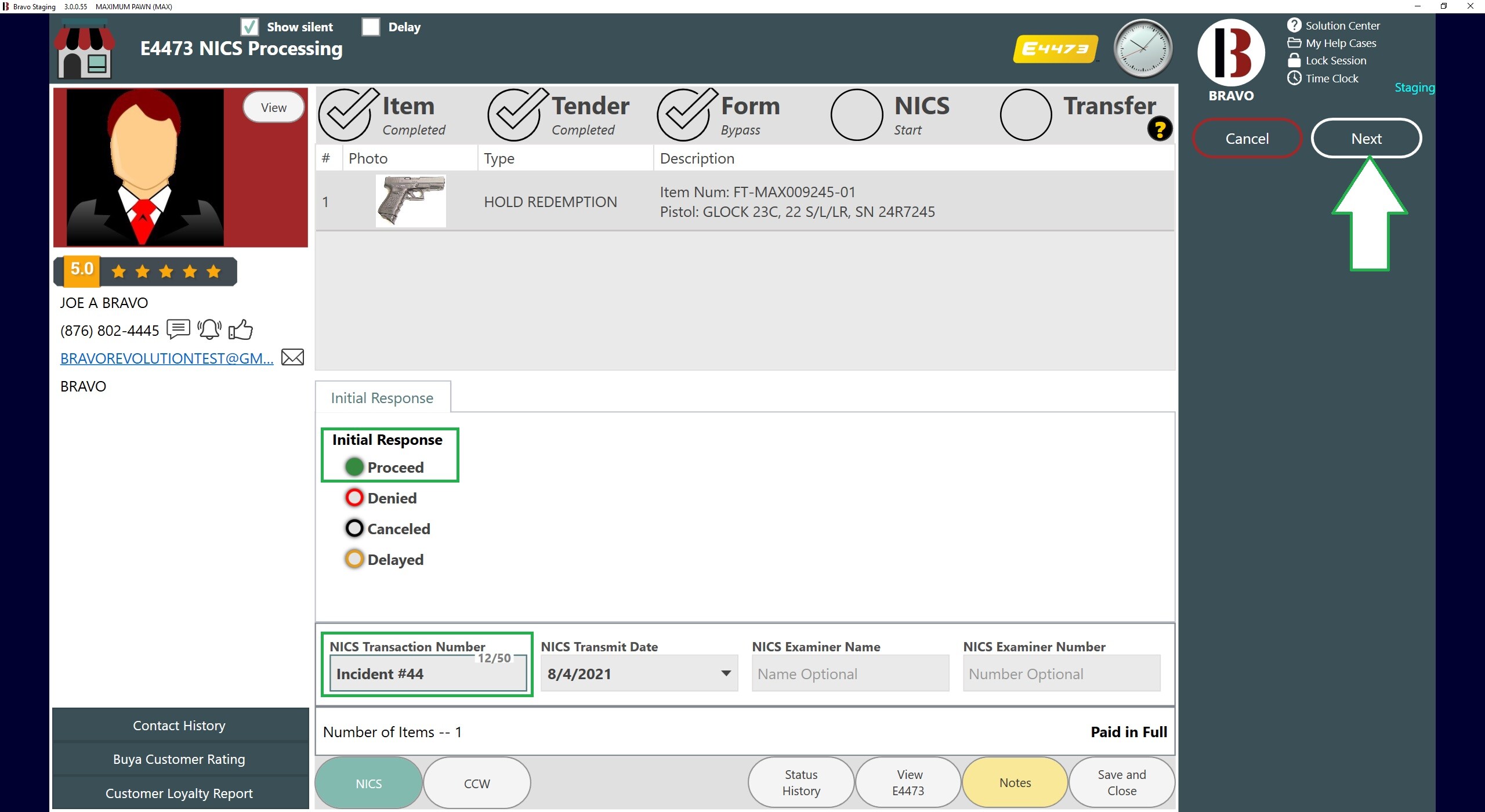Viewport: 1485px width, 812px height.
Task: Click the Glock pistol photo thumbnail
Action: (411, 201)
